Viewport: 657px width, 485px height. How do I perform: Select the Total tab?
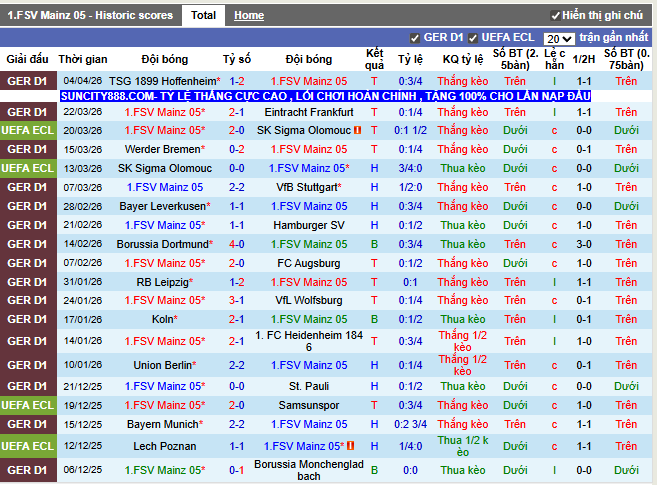tap(203, 16)
